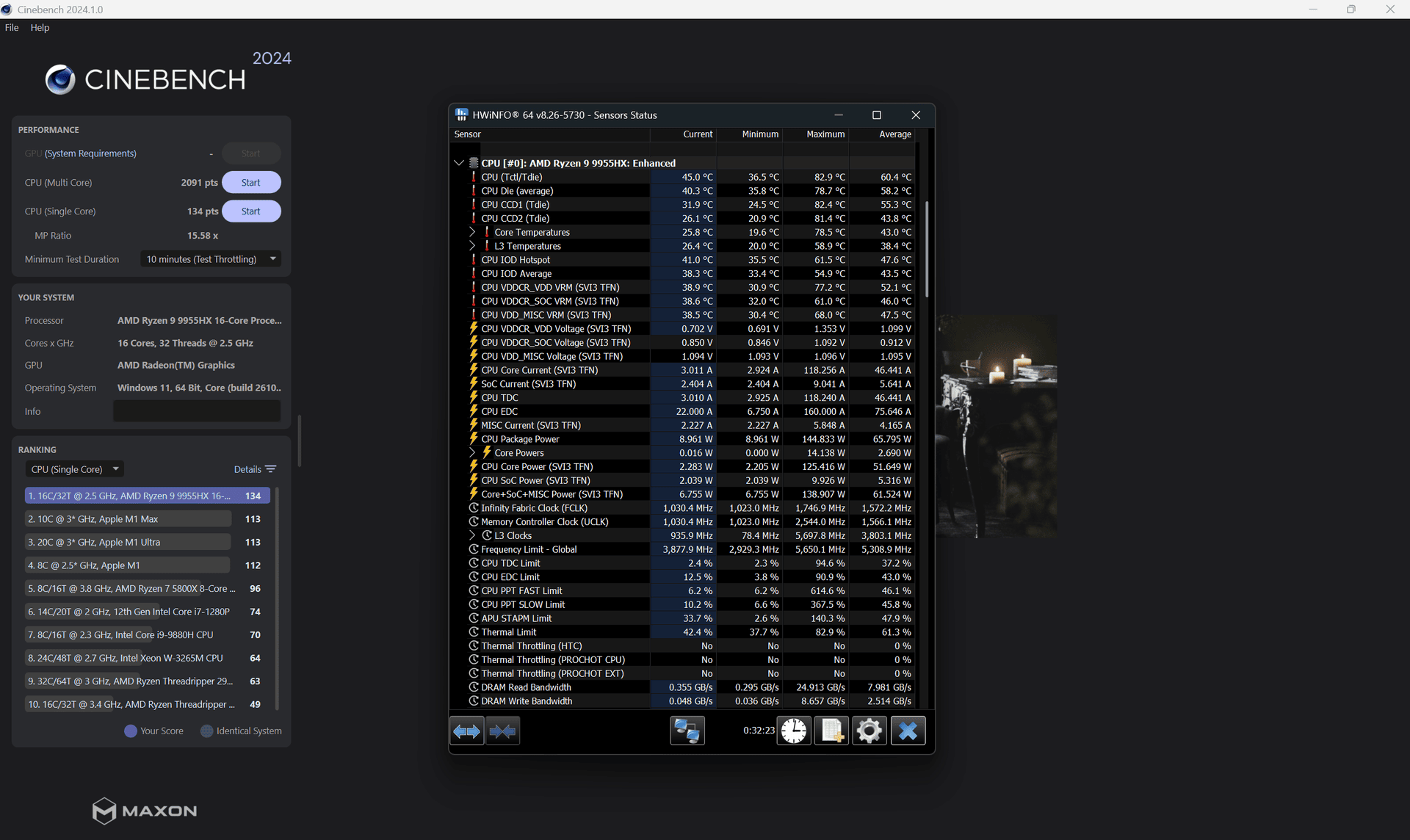The width and height of the screenshot is (1410, 840).
Task: Expand the Core Temperatures subtree
Action: (x=472, y=232)
